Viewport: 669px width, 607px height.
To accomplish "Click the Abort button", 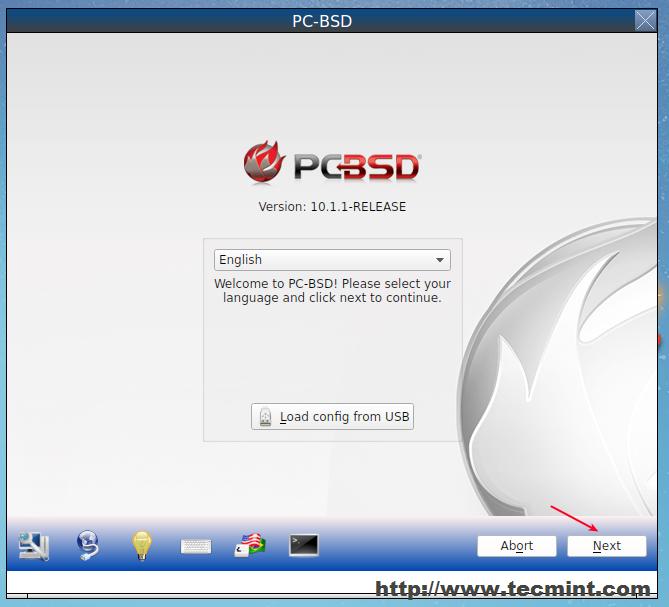I will (x=517, y=546).
